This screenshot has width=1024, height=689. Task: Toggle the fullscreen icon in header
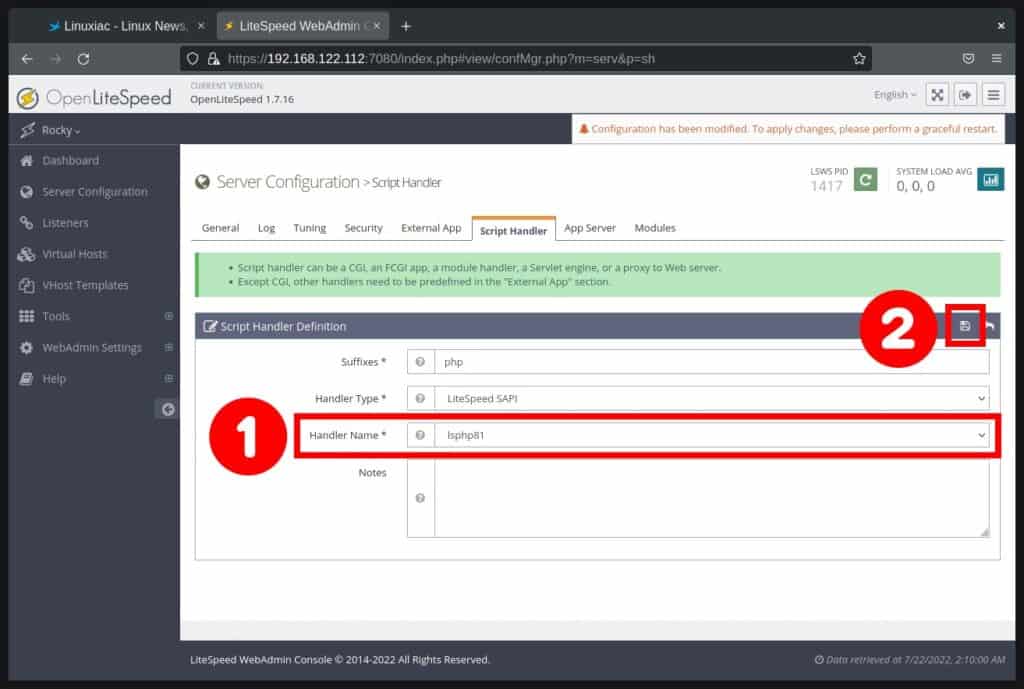(x=937, y=95)
